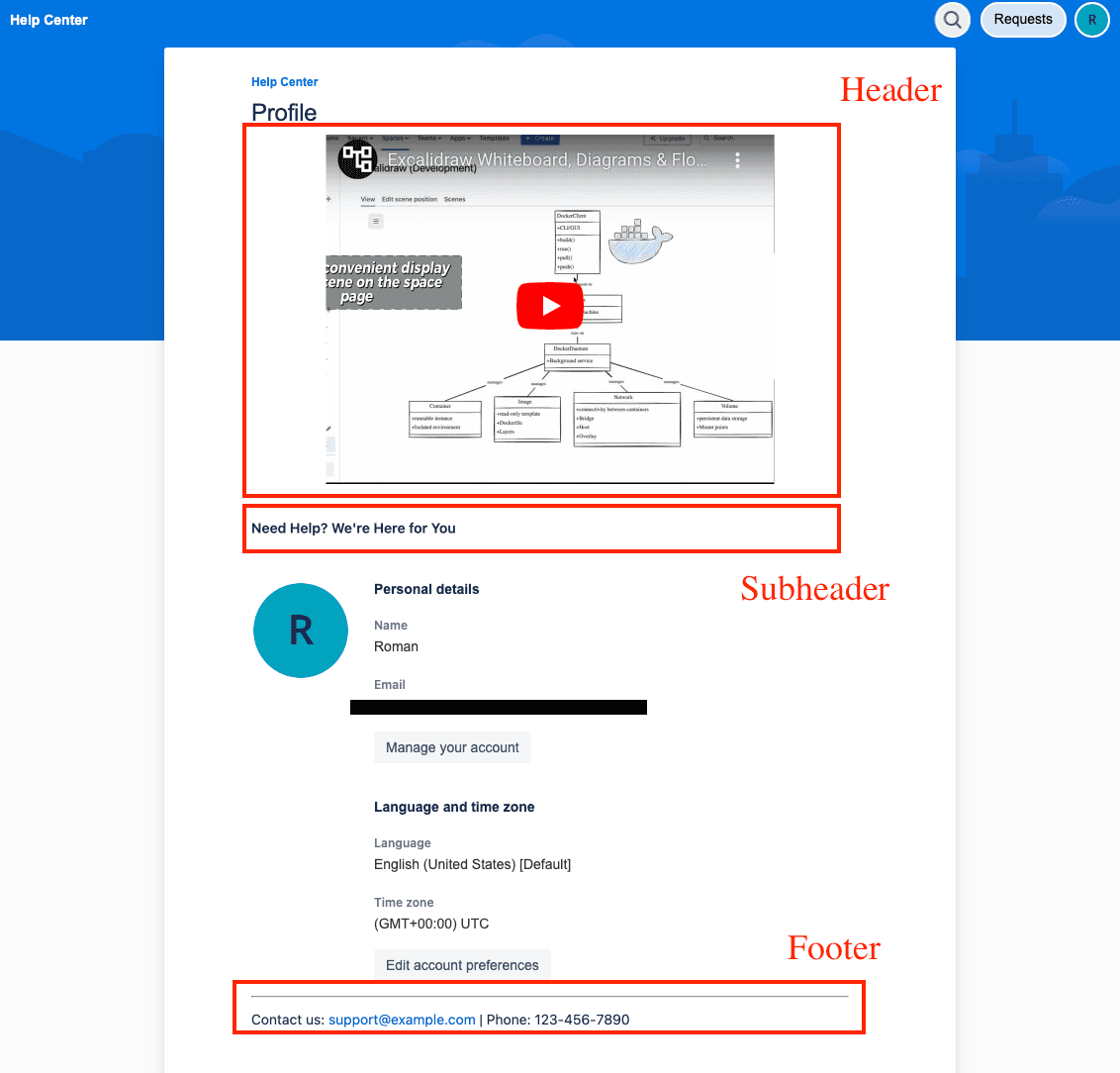
Task: Open Manage your account
Action: point(452,747)
